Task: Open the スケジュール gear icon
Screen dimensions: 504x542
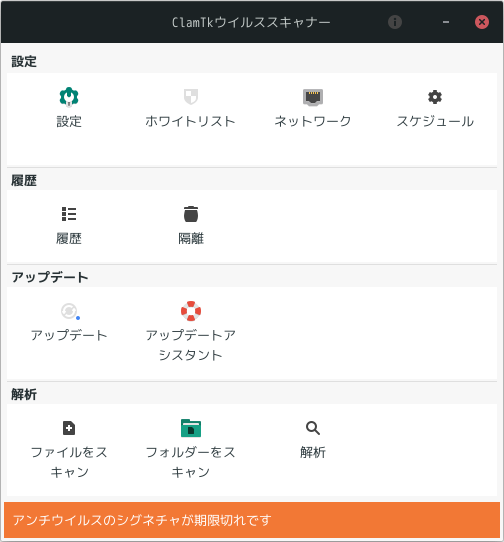Action: tap(435, 97)
